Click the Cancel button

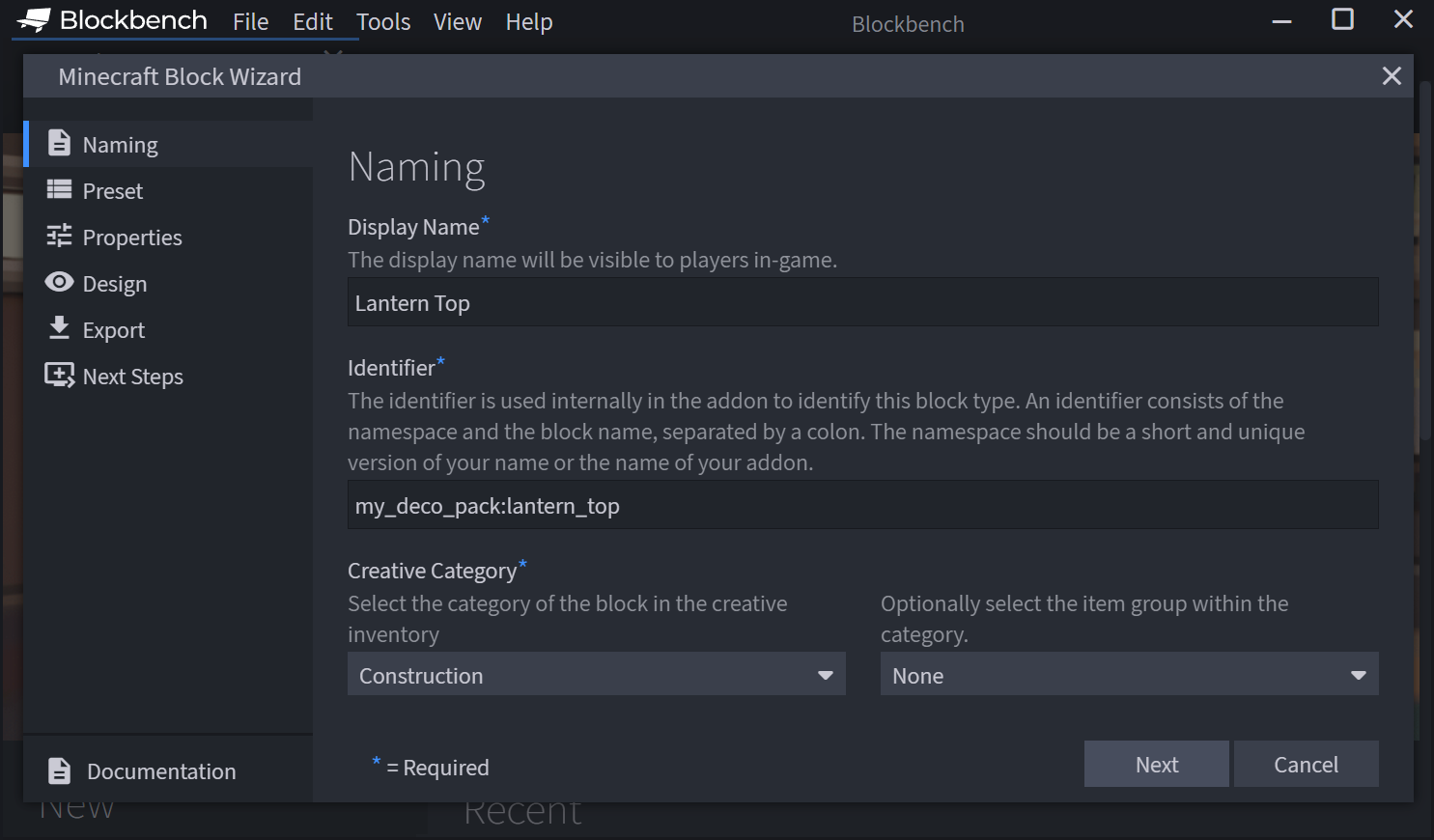click(1306, 764)
